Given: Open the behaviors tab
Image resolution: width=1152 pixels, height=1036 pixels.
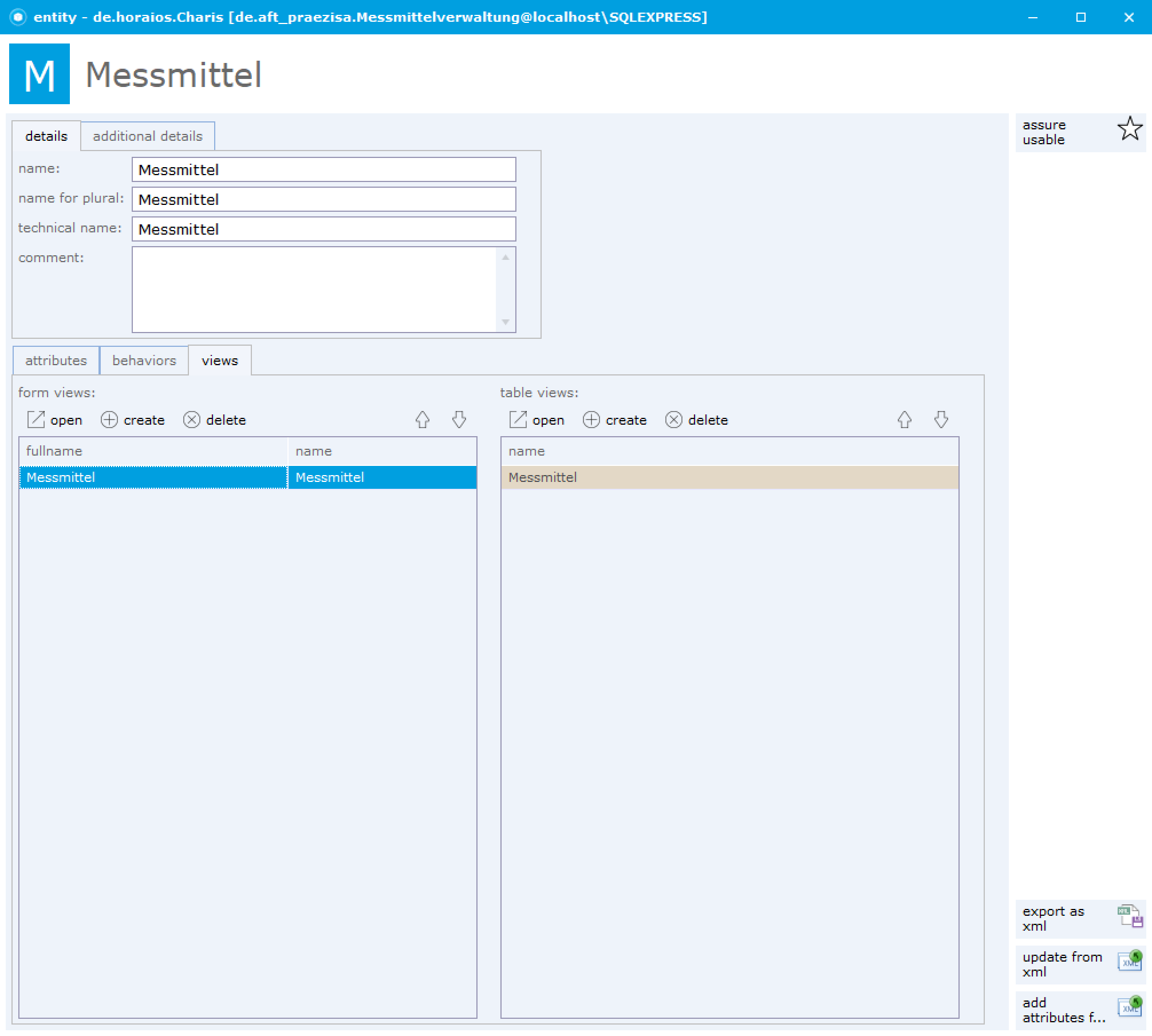Looking at the screenshot, I should [144, 361].
